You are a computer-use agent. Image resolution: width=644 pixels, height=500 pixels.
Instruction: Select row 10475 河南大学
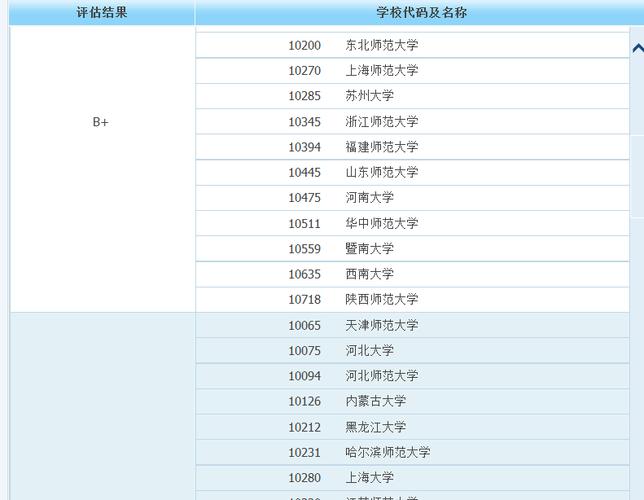412,198
